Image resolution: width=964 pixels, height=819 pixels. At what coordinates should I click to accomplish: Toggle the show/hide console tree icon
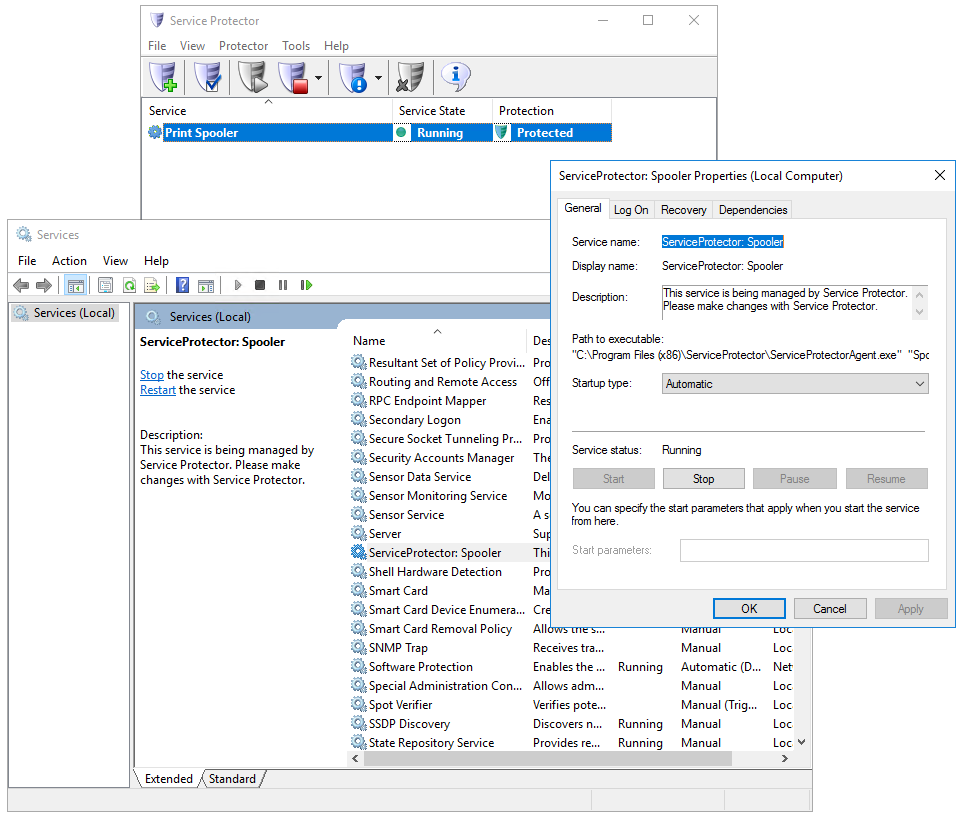(76, 285)
